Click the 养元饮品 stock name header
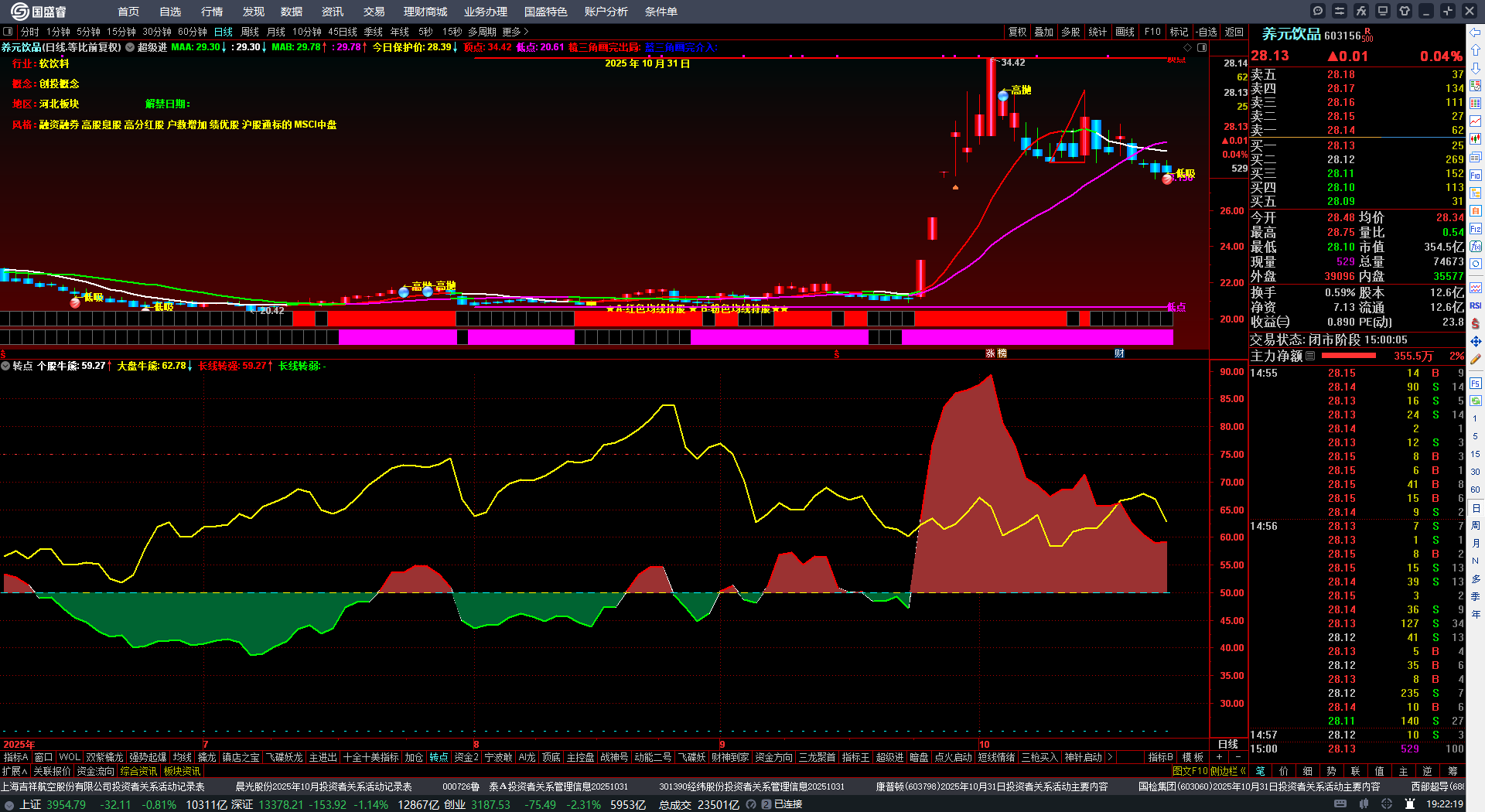The width and height of the screenshot is (1485, 812). 1291,34
